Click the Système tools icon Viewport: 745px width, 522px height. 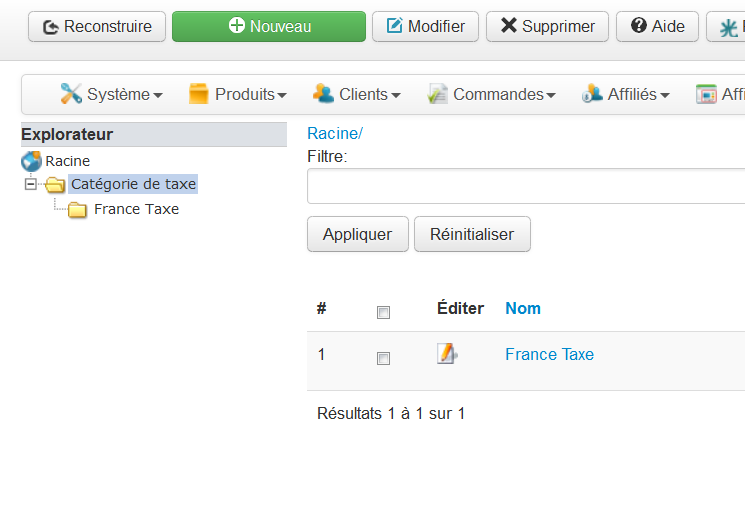71,94
